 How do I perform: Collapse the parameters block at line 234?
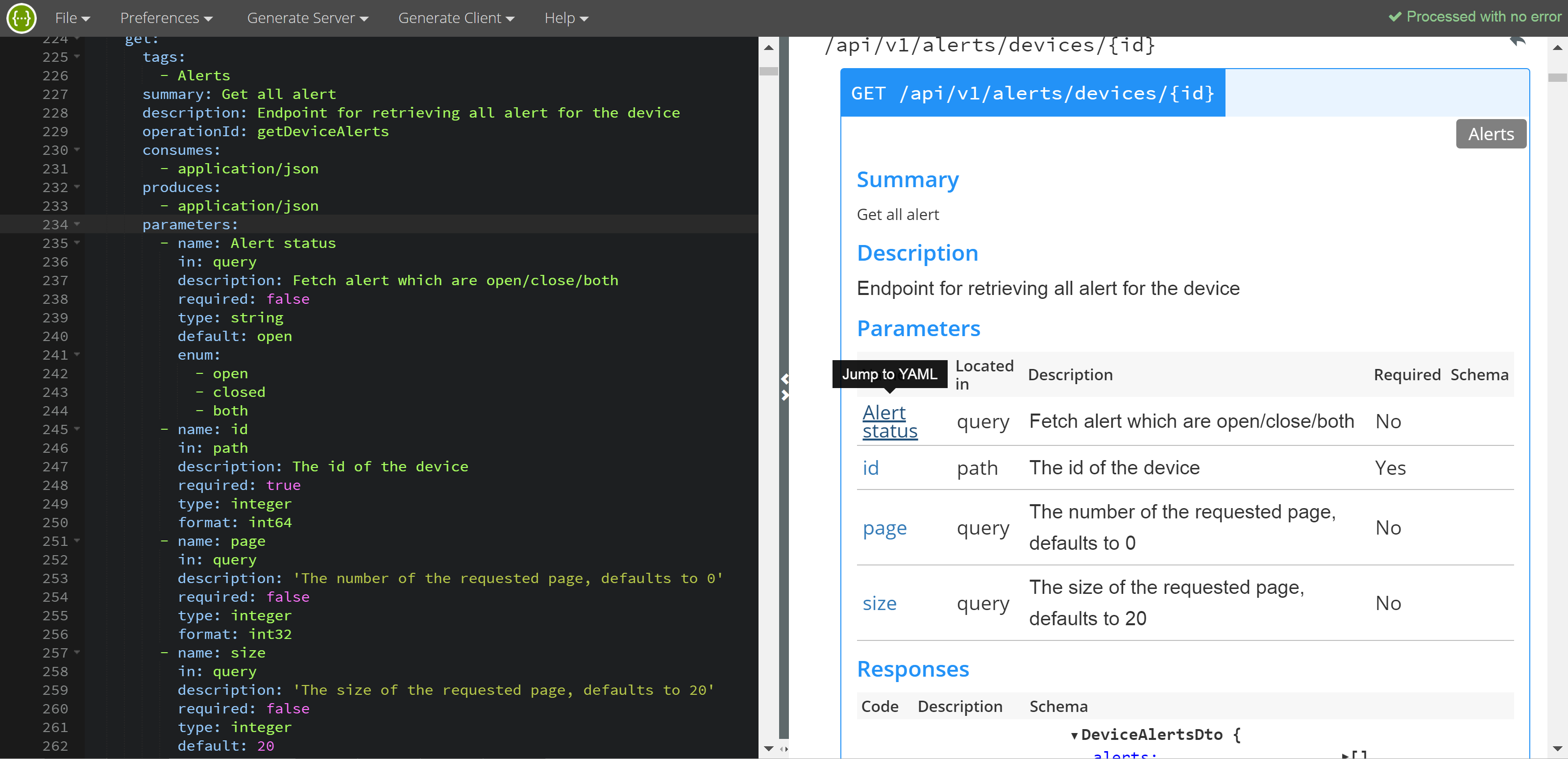77,224
